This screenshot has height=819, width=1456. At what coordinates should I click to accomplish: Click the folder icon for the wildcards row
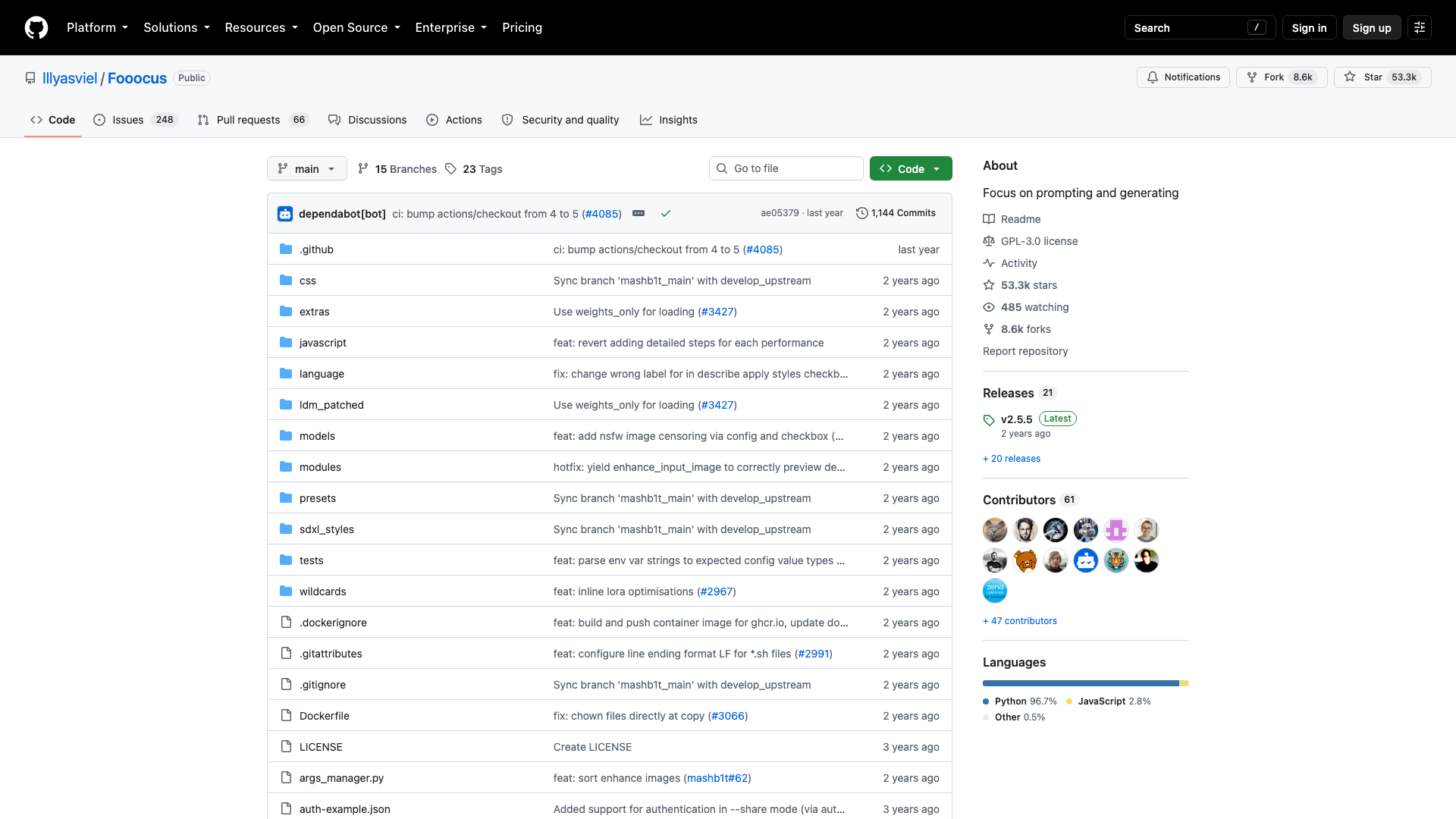286,591
